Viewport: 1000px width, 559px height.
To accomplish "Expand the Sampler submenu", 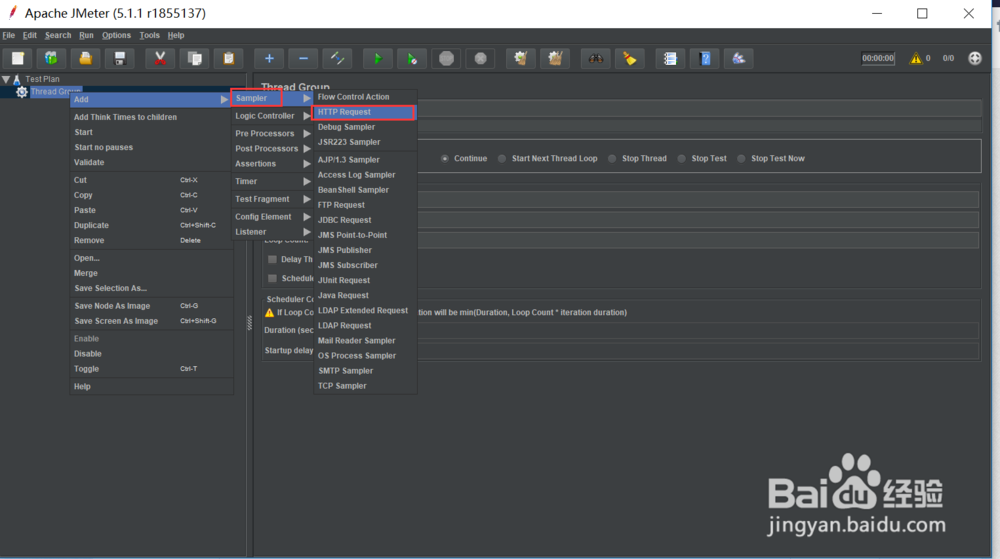I will [272, 98].
